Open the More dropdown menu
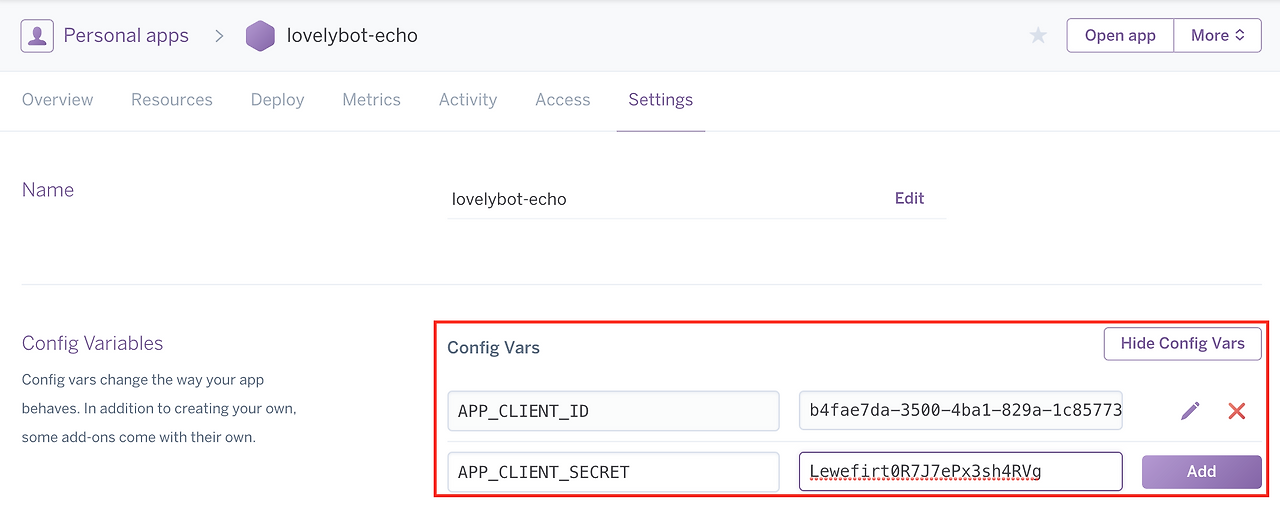 click(x=1217, y=36)
